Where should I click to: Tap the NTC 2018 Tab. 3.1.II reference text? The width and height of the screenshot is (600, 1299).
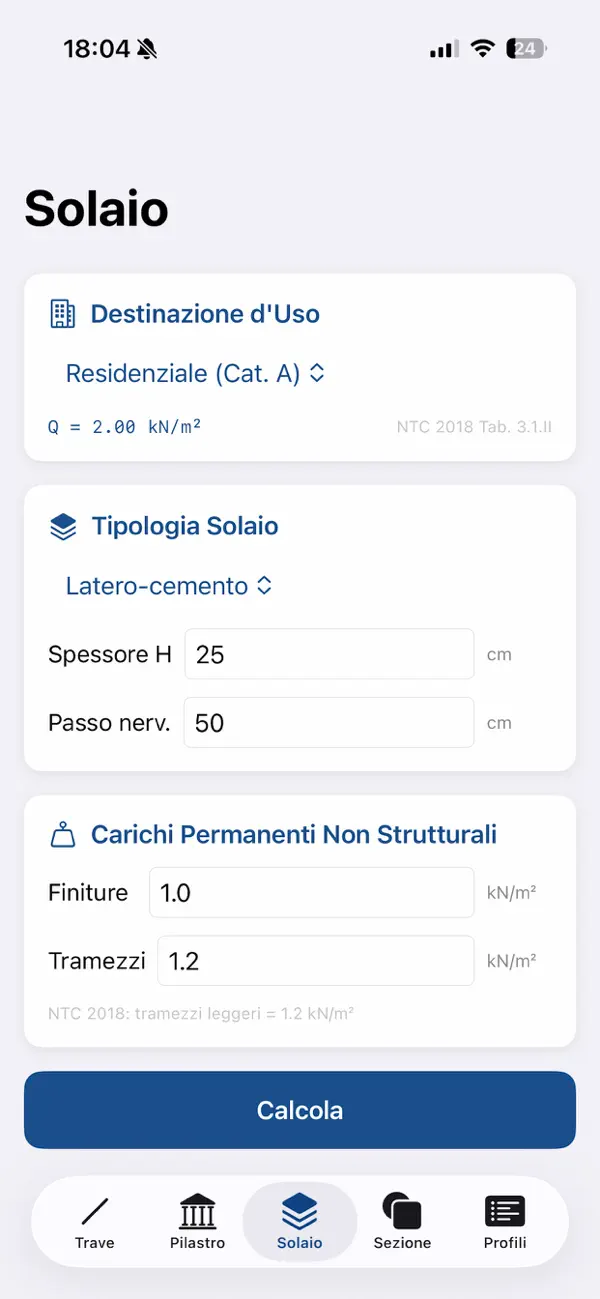(x=475, y=426)
